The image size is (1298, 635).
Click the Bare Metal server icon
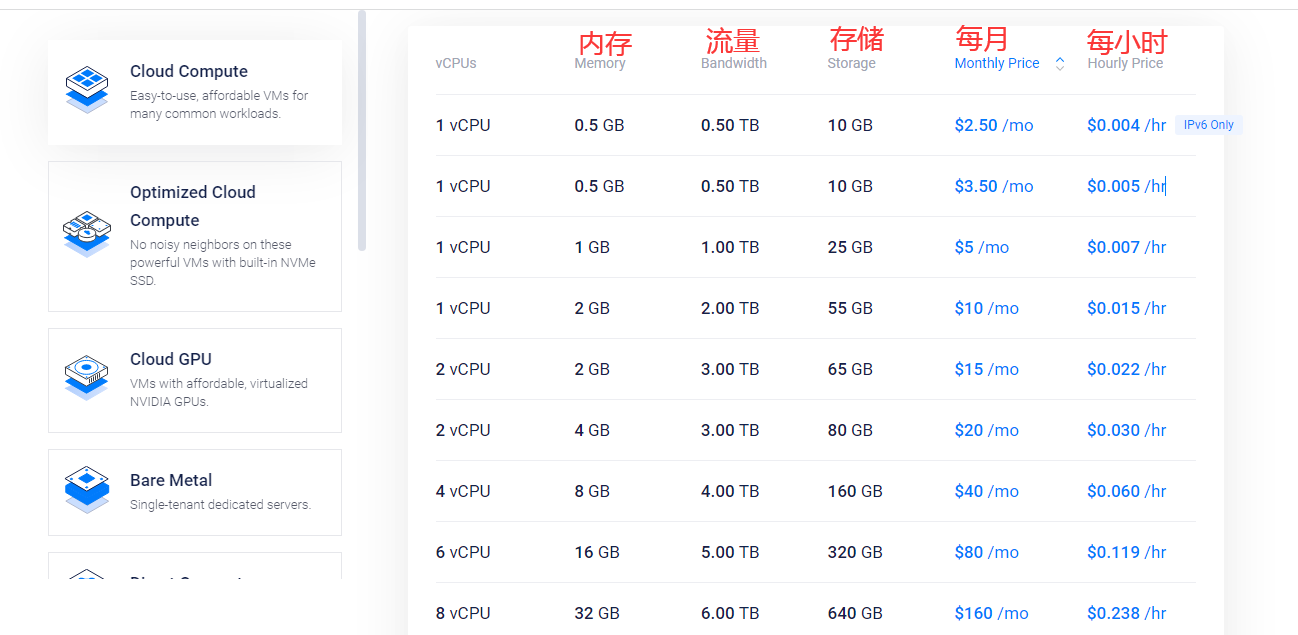(87, 489)
